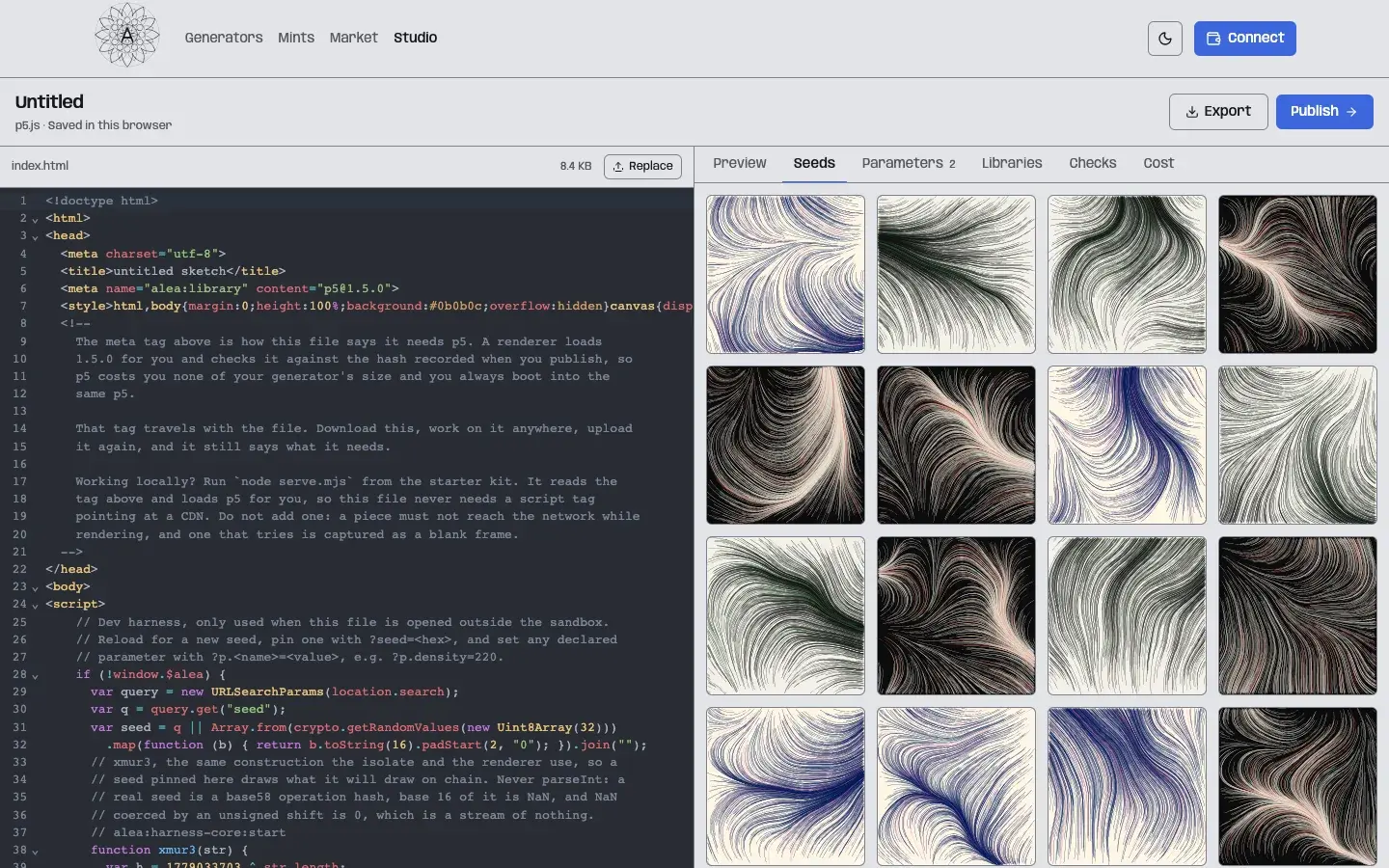Select the Seeds tab
Screen dimensions: 1389x868
tap(814, 163)
